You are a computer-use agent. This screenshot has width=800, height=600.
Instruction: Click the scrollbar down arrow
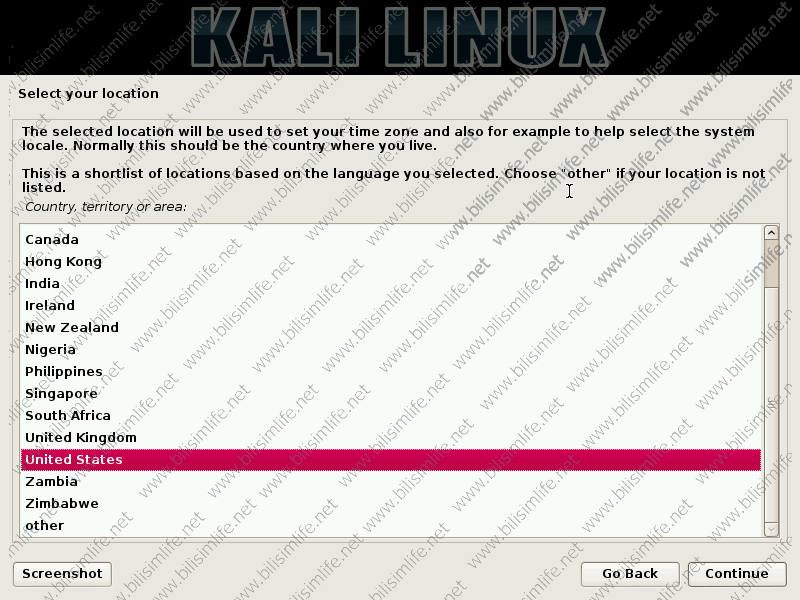pos(771,529)
